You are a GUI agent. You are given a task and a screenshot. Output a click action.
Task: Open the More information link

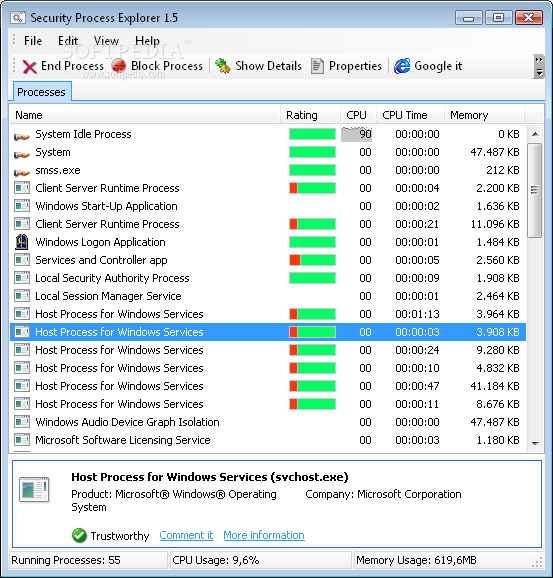point(264,535)
